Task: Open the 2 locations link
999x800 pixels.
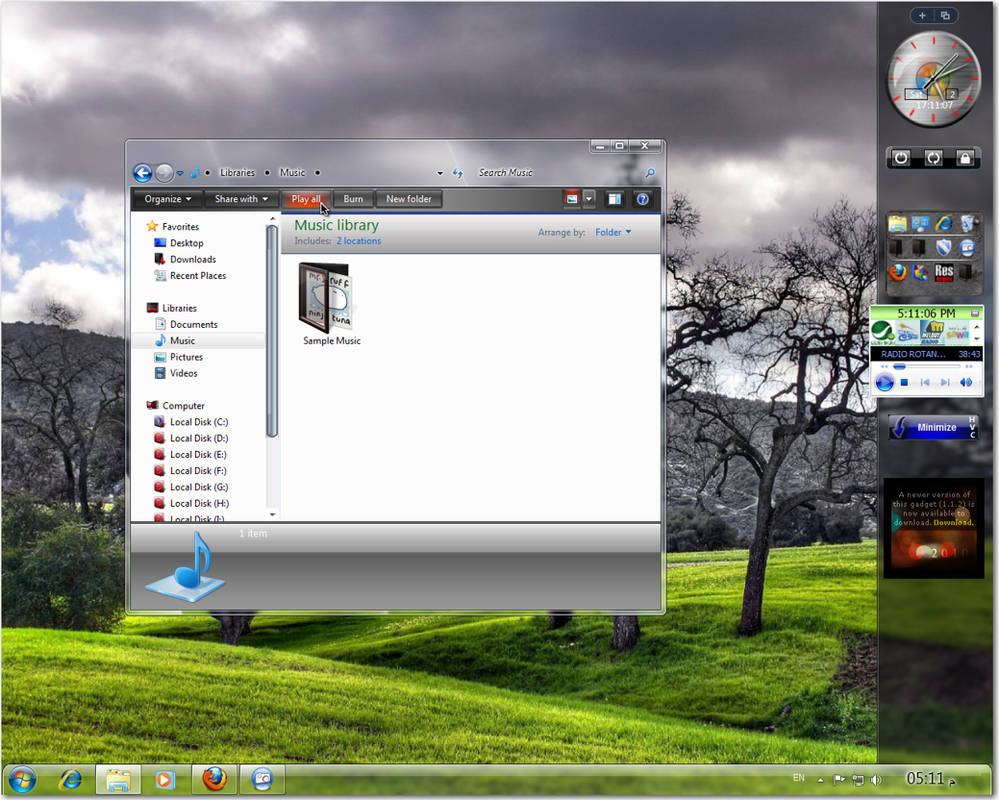Action: pos(358,240)
